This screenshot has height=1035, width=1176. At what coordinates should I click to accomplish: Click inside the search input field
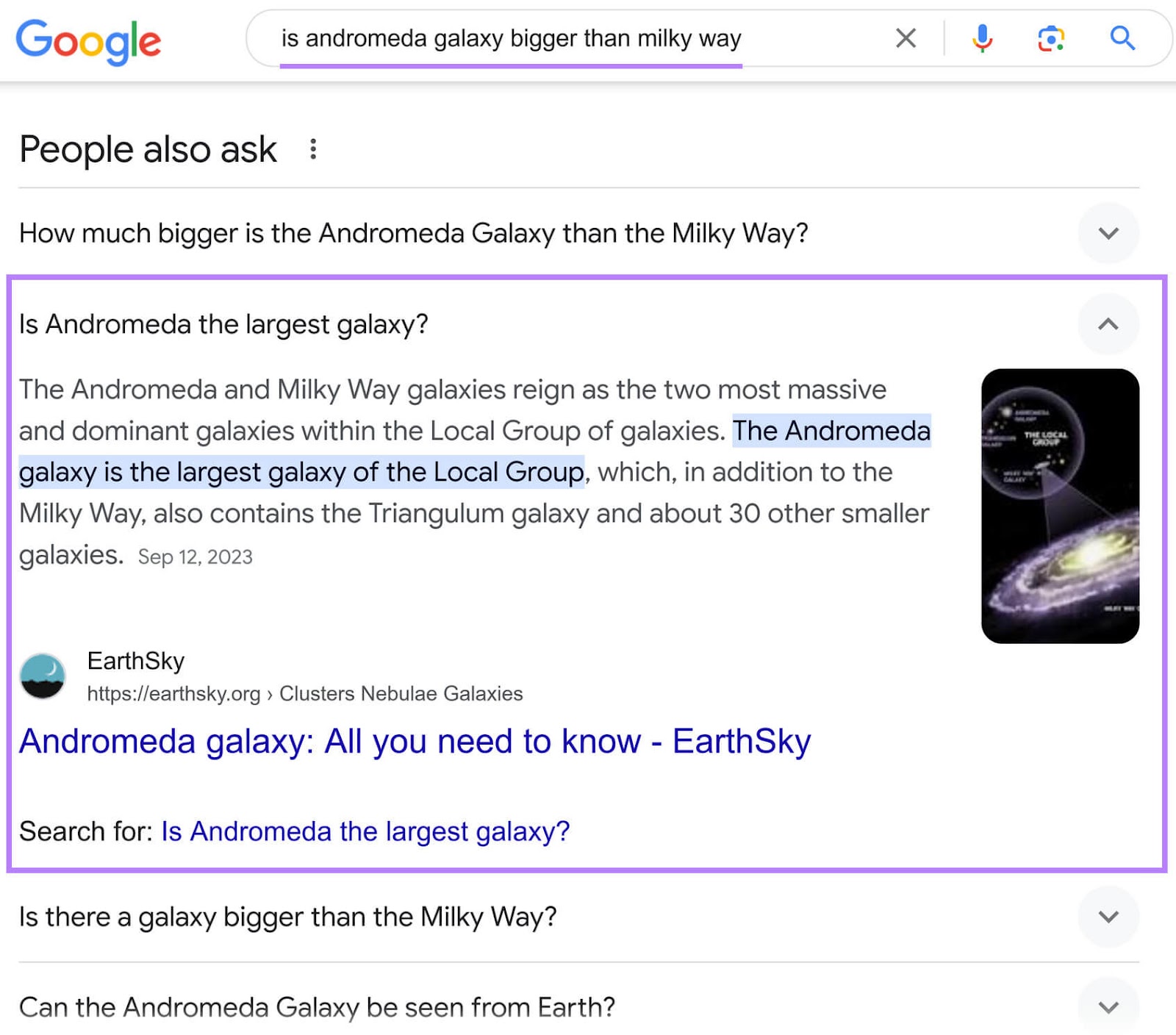tap(514, 39)
